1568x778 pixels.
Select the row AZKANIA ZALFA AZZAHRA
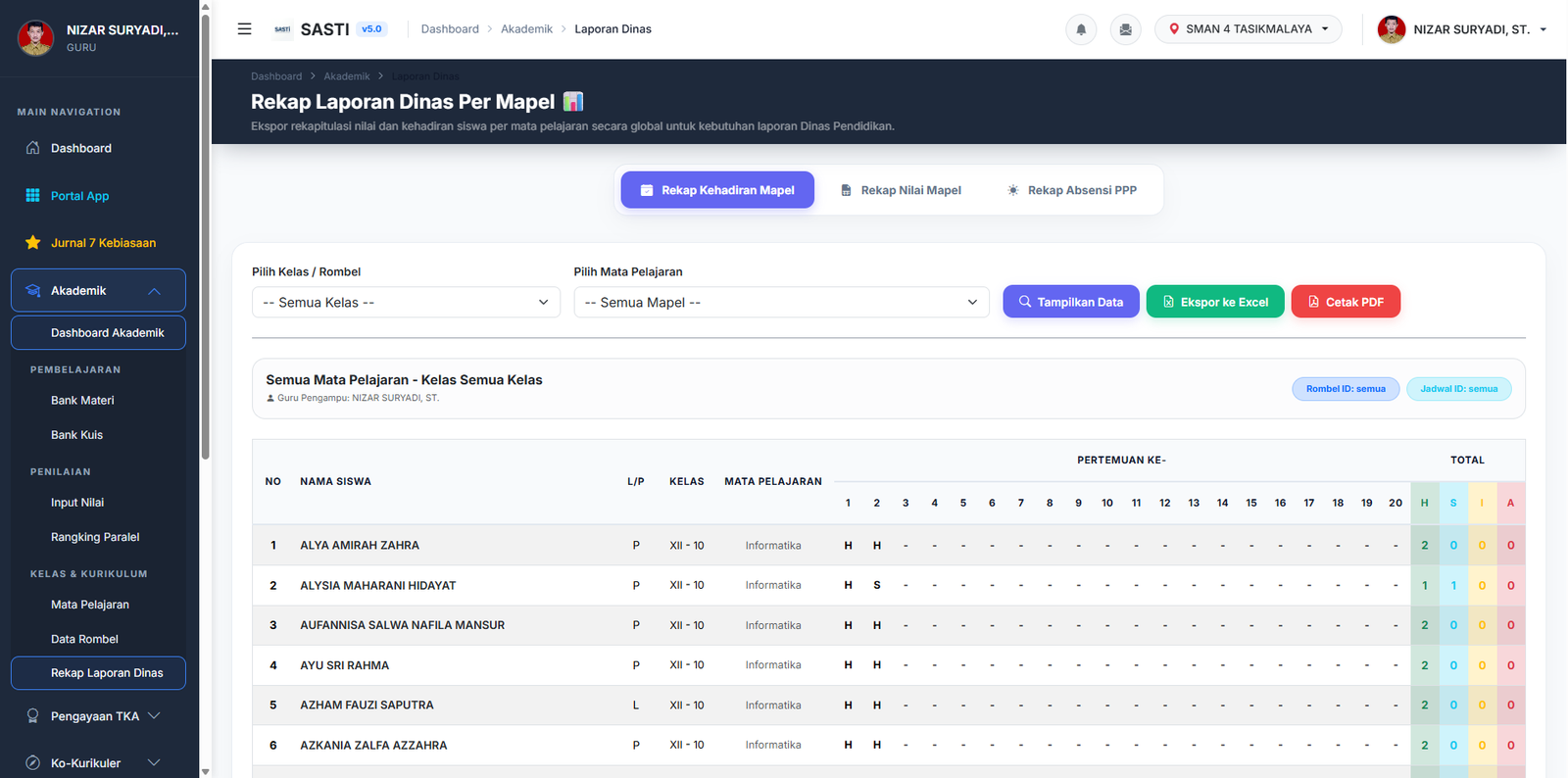889,746
